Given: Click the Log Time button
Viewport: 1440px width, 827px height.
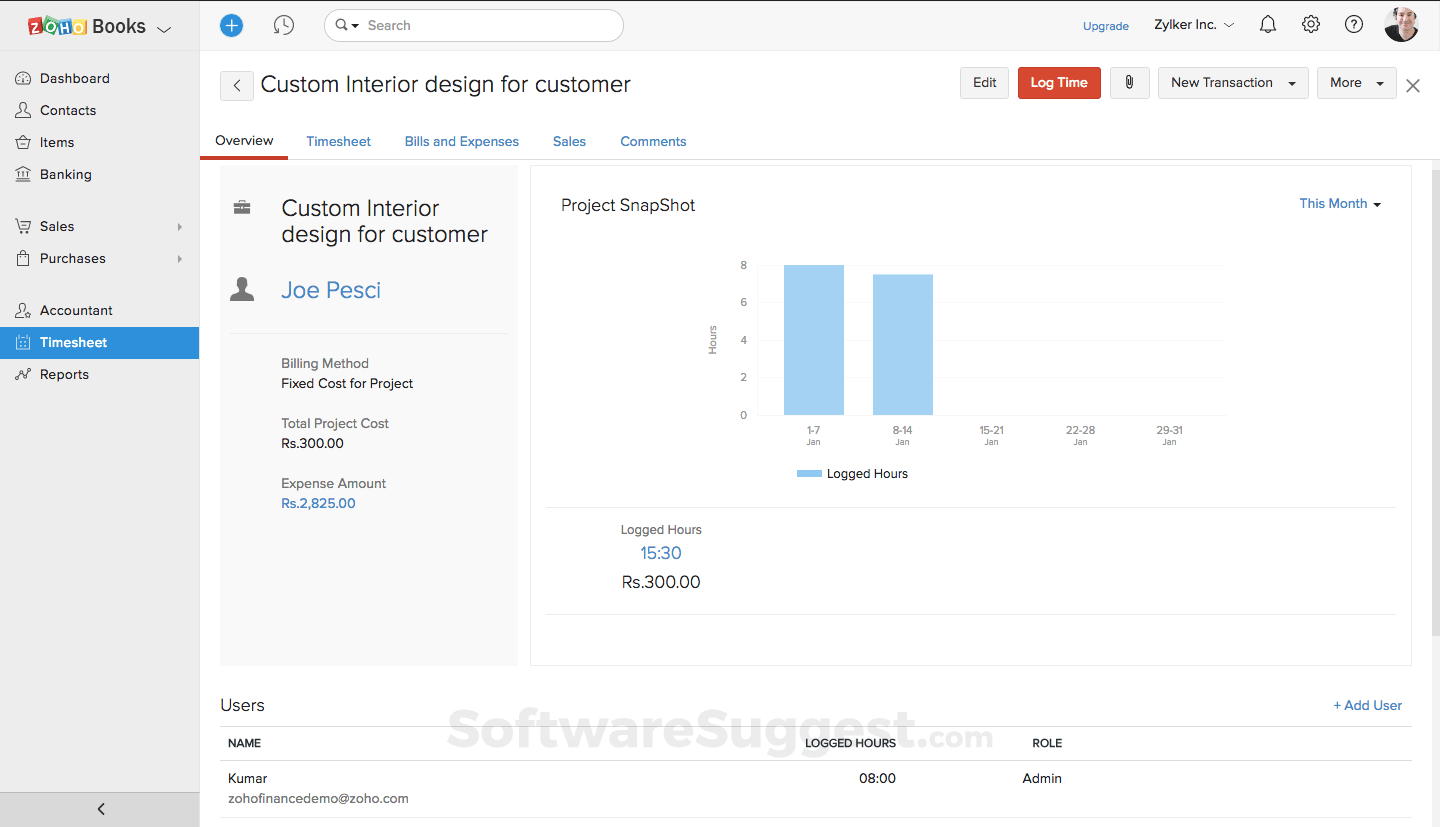Looking at the screenshot, I should click(1059, 83).
